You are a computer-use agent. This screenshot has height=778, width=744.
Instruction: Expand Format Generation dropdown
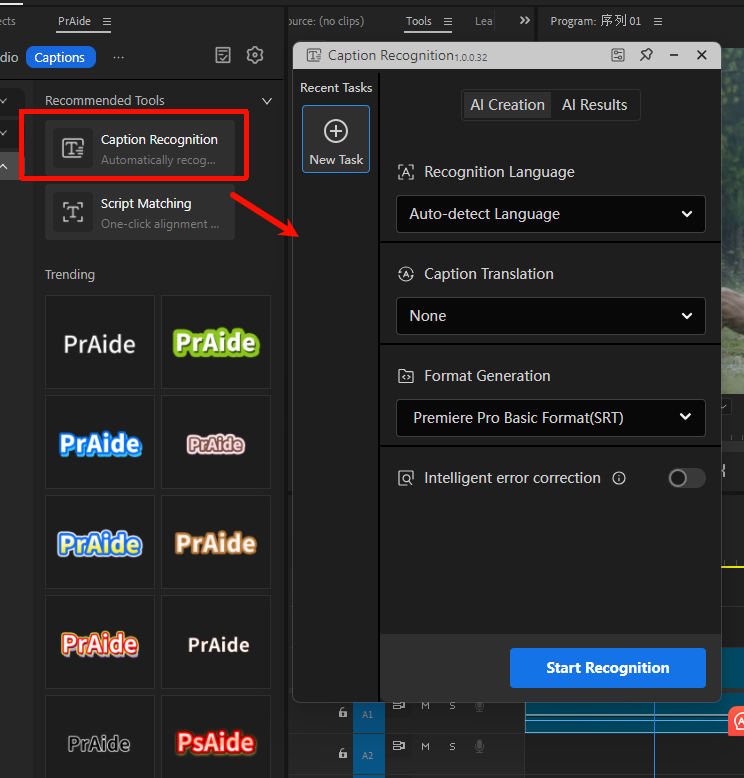[550, 418]
